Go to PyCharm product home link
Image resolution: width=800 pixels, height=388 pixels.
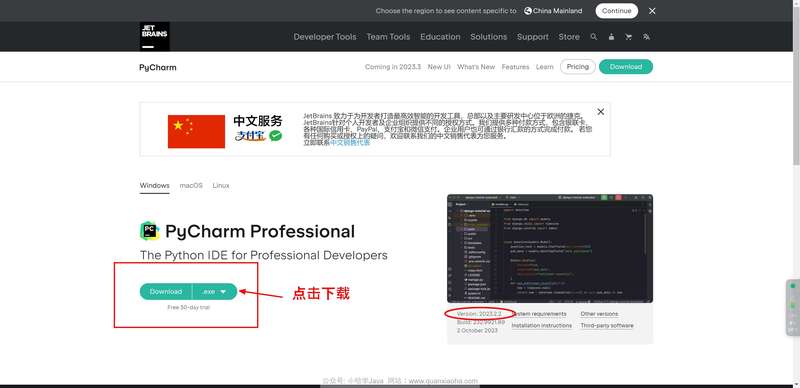[x=158, y=67]
